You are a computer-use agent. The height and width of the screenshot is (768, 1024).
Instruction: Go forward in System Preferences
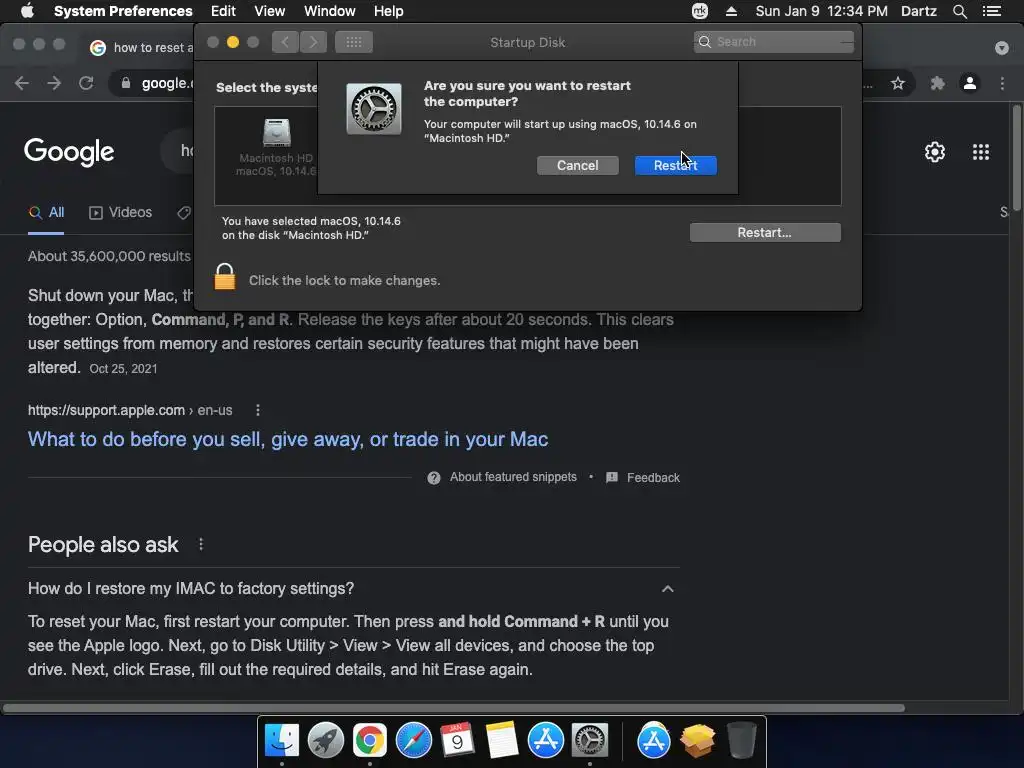click(313, 42)
